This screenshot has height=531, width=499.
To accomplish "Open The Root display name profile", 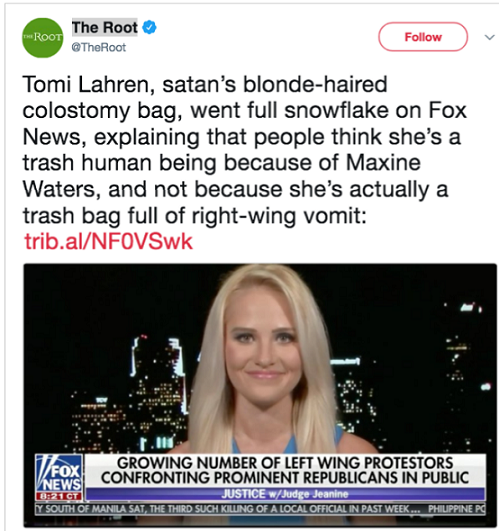I will (x=105, y=27).
